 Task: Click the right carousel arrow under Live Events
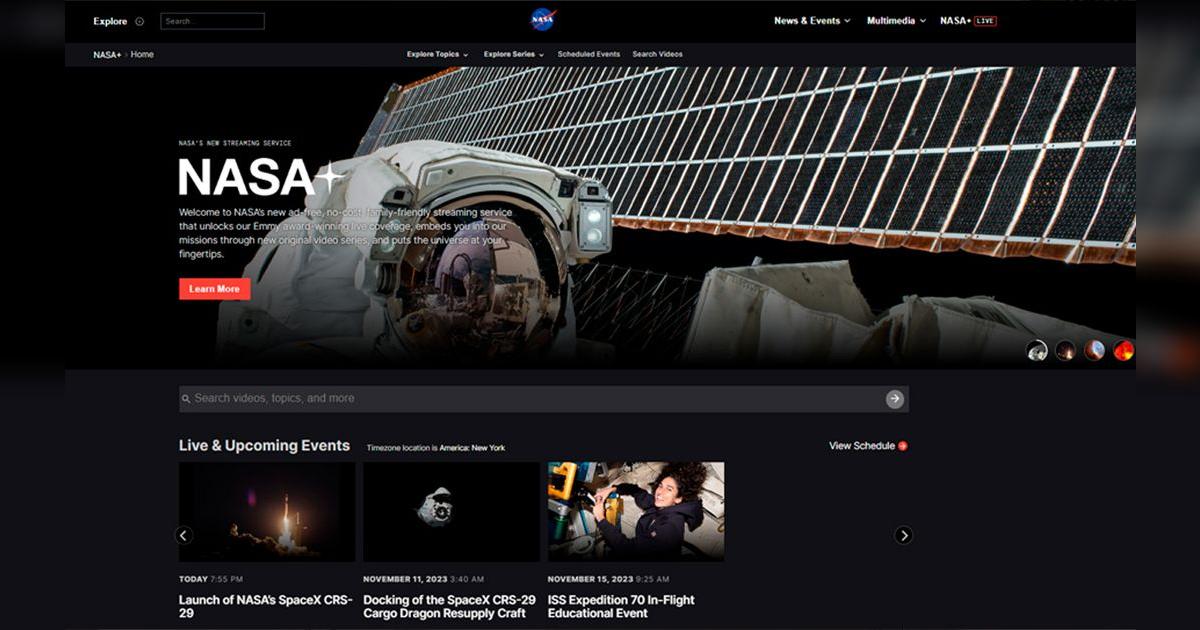903,535
